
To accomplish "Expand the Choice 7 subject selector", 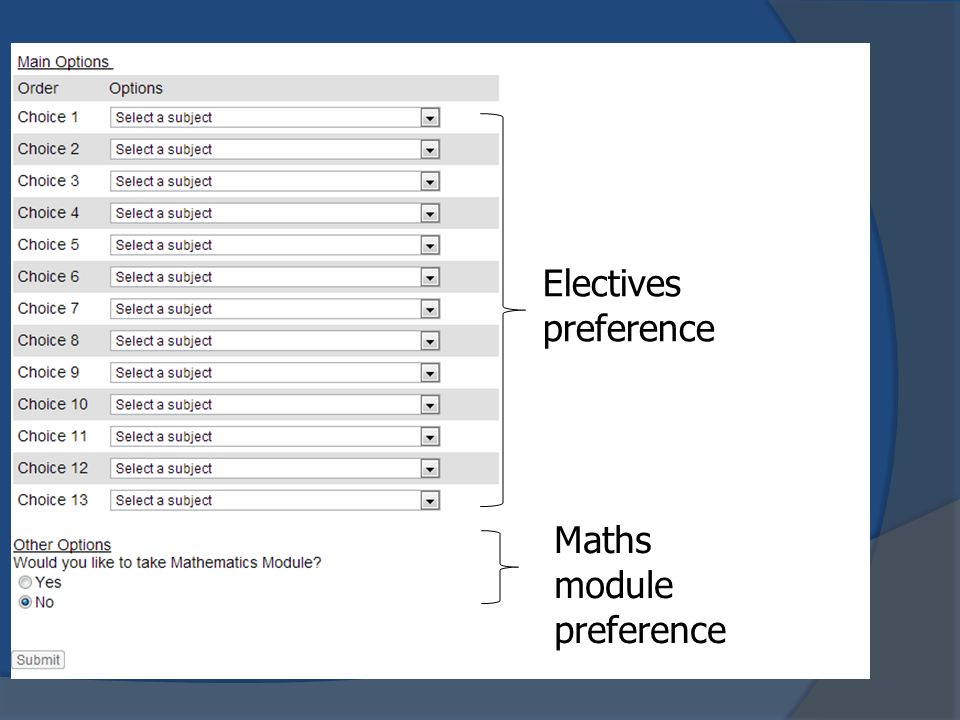I will click(275, 309).
